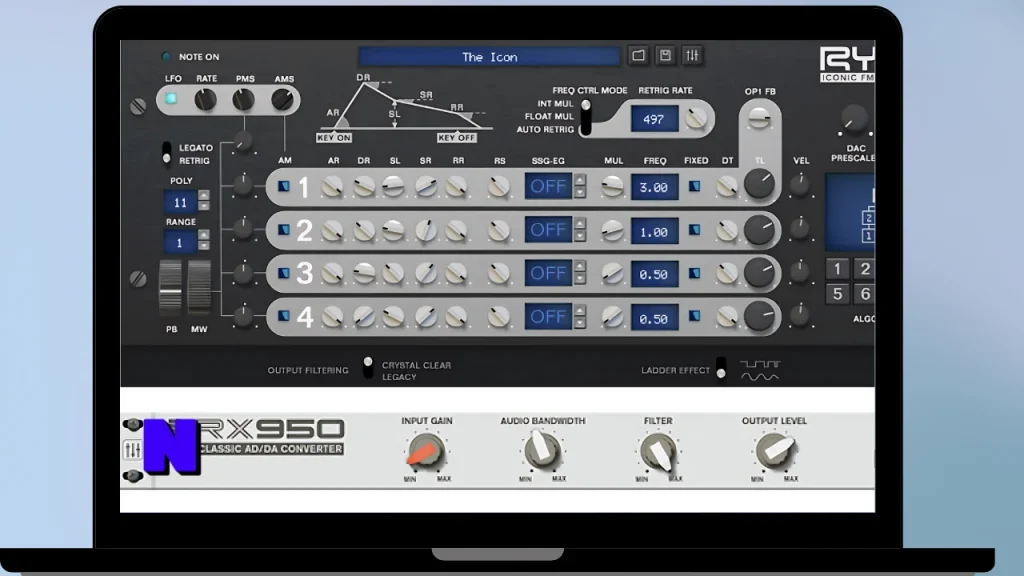Click the DR knob on operator 2
This screenshot has width=1024, height=576.
364,230
